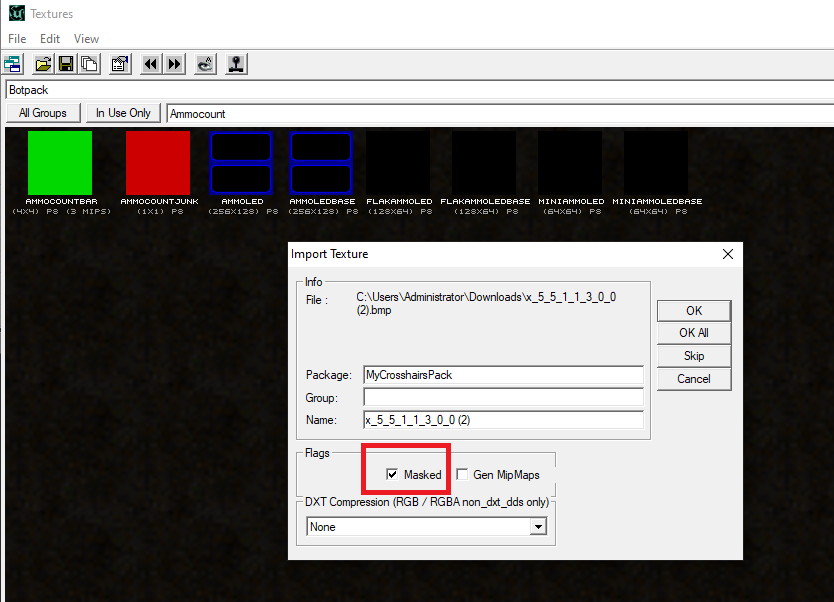Open the Botpack package selector
This screenshot has width=834, height=602.
click(418, 90)
